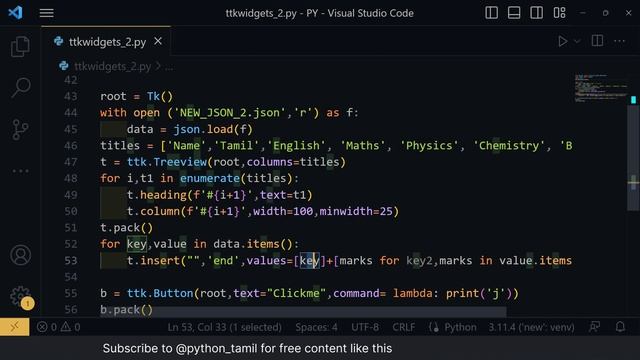
Task: Change line ending via CRLF status item
Action: coord(403,327)
